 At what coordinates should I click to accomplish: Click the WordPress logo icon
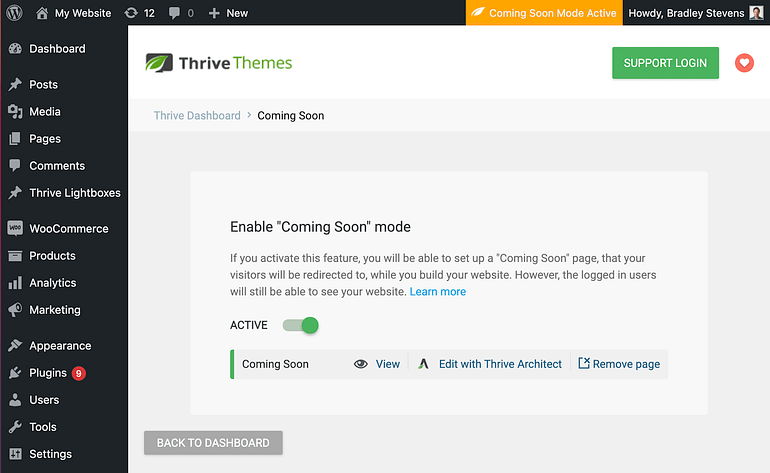click(x=14, y=13)
